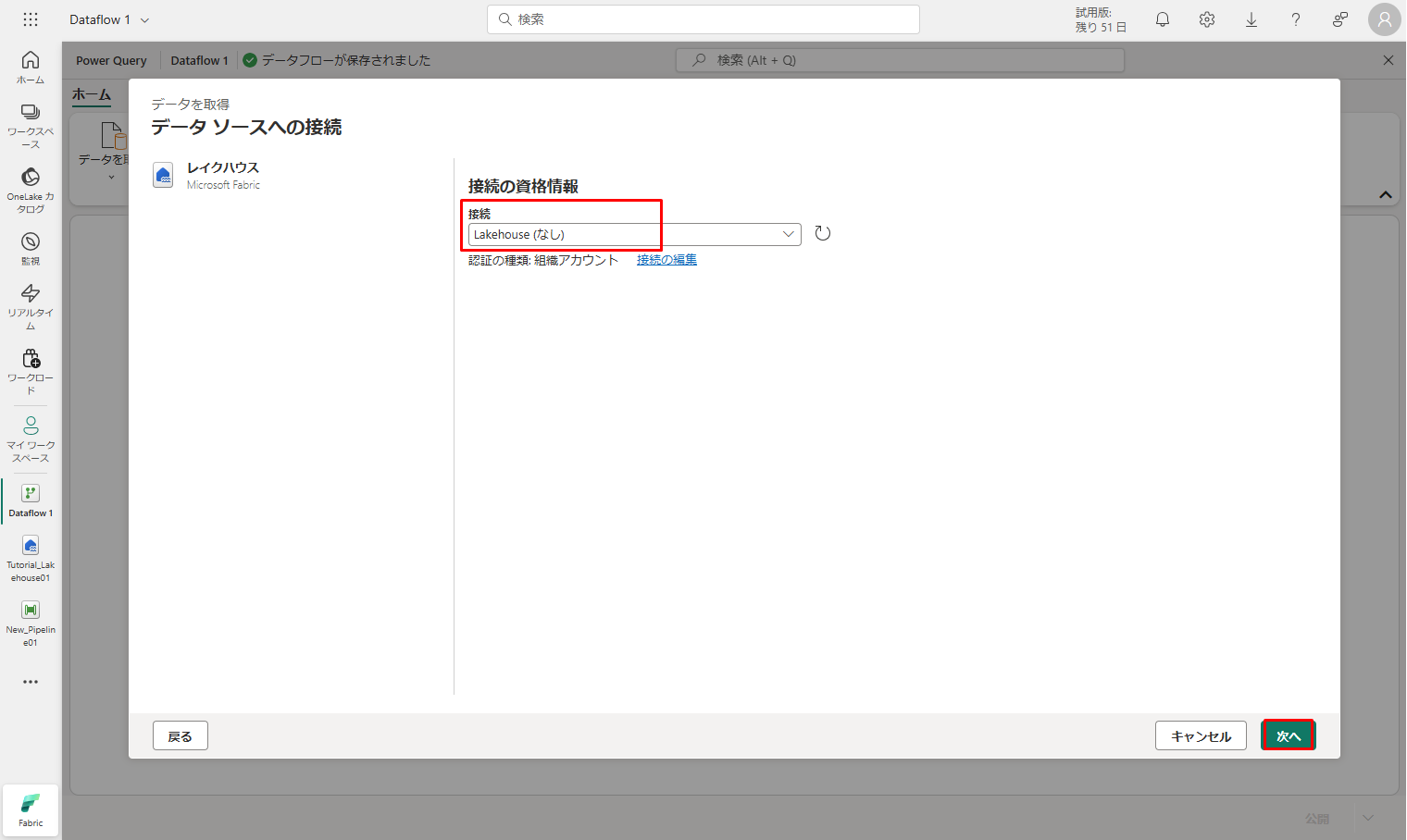Image resolution: width=1407 pixels, height=840 pixels.
Task: Close the Power Query editor window
Action: (x=1388, y=60)
